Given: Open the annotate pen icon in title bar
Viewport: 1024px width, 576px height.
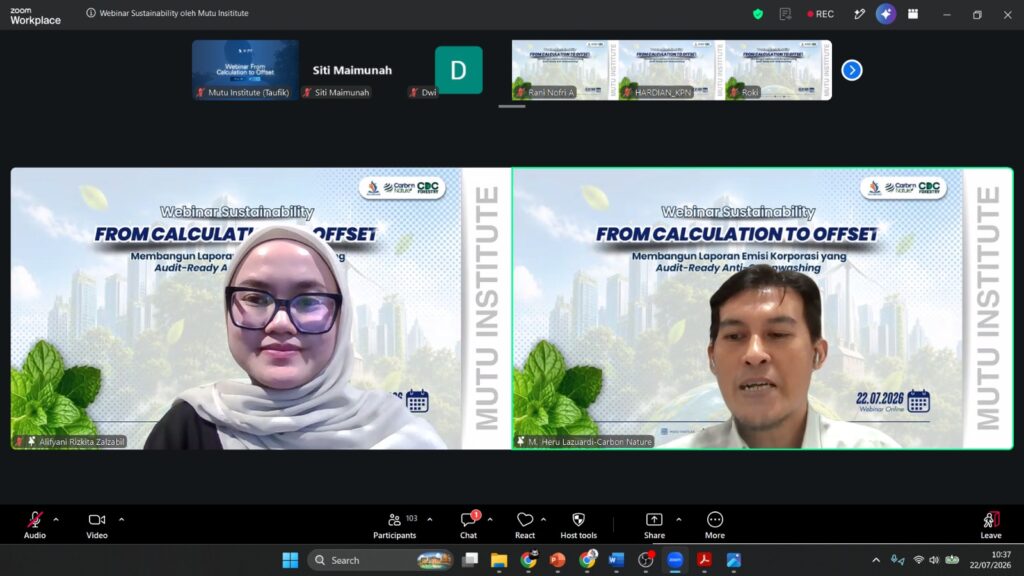Looking at the screenshot, I should (859, 14).
